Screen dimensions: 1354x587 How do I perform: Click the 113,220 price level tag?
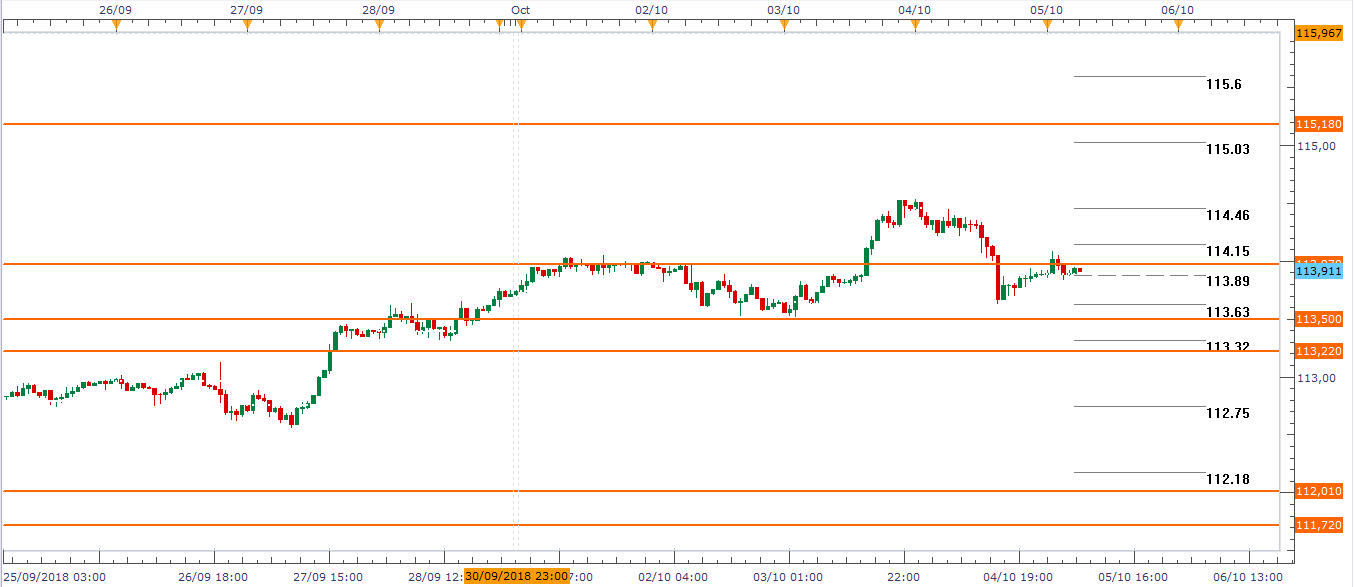(x=1318, y=351)
